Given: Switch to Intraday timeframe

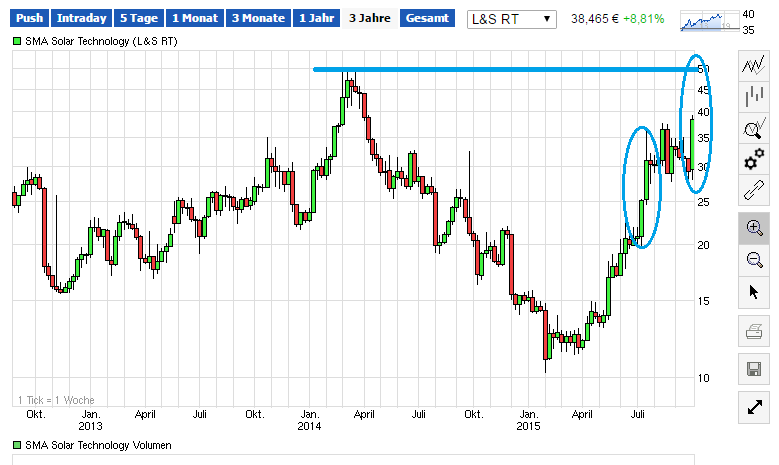Looking at the screenshot, I should (81, 18).
